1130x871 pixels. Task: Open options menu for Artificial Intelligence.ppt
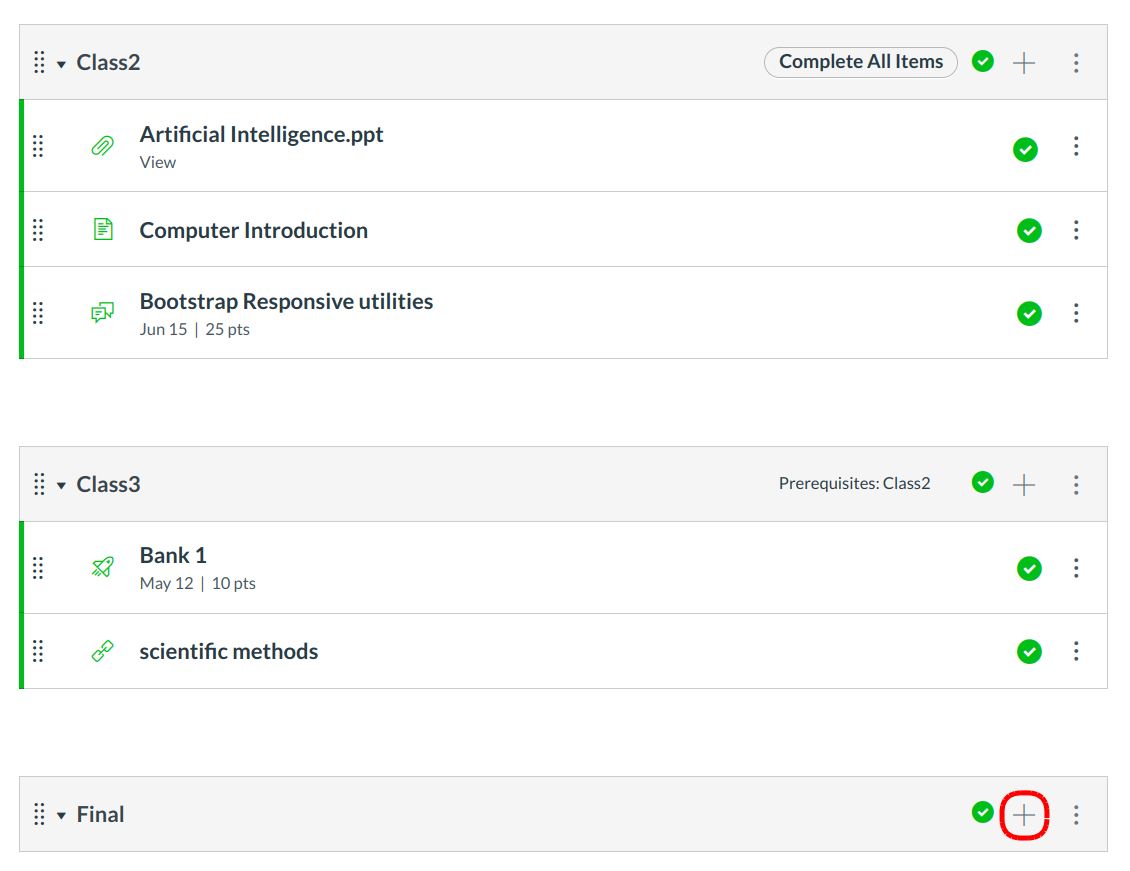coord(1076,147)
